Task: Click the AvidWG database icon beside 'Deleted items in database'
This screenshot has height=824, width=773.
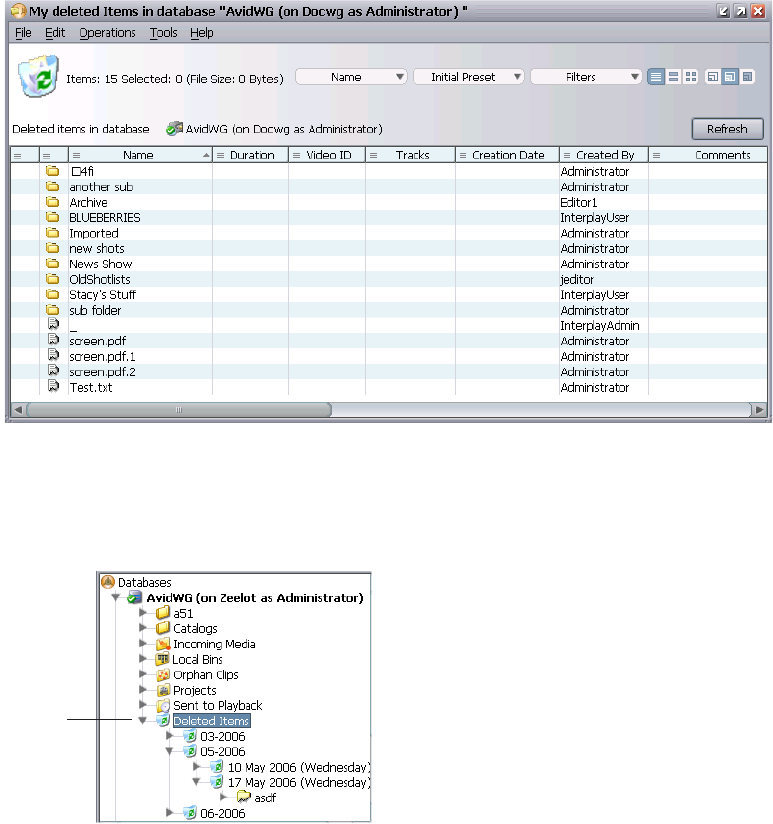Action: tap(174, 129)
